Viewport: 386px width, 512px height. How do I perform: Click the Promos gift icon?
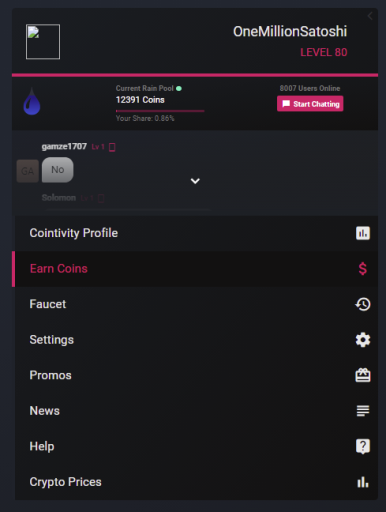363,375
